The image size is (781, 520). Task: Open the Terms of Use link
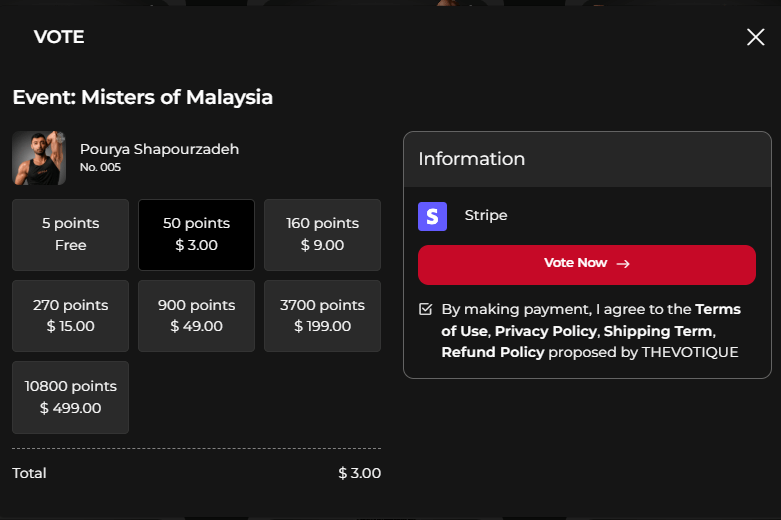[x=717, y=309]
